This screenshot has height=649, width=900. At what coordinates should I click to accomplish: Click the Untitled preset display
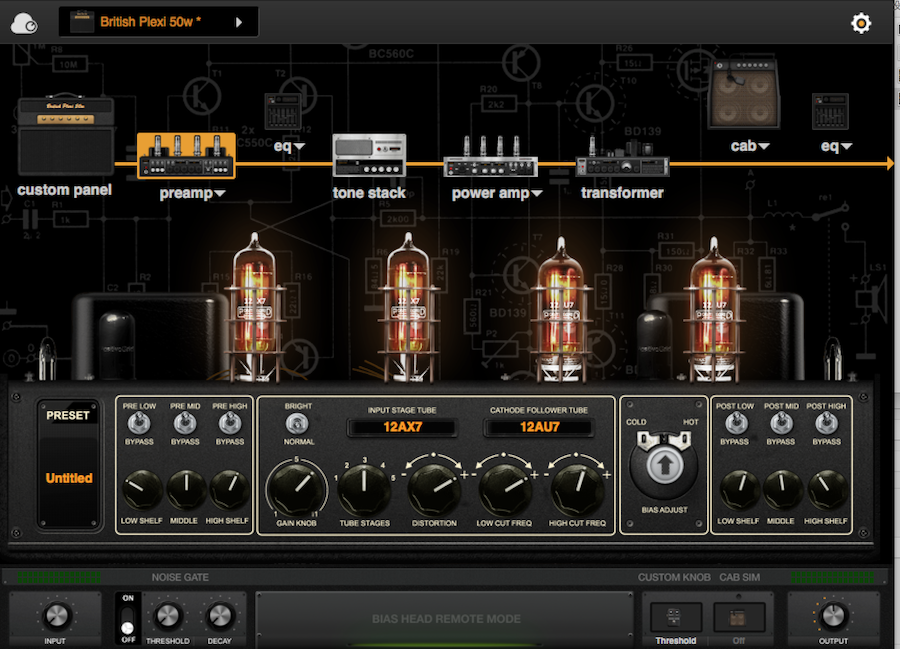pos(69,478)
